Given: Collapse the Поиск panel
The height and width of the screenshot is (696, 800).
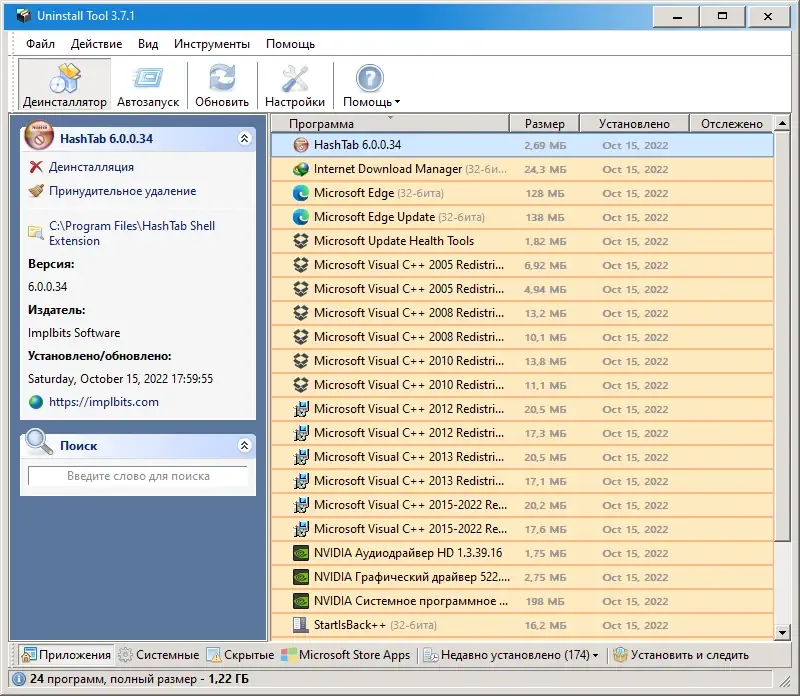Looking at the screenshot, I should pos(245,445).
